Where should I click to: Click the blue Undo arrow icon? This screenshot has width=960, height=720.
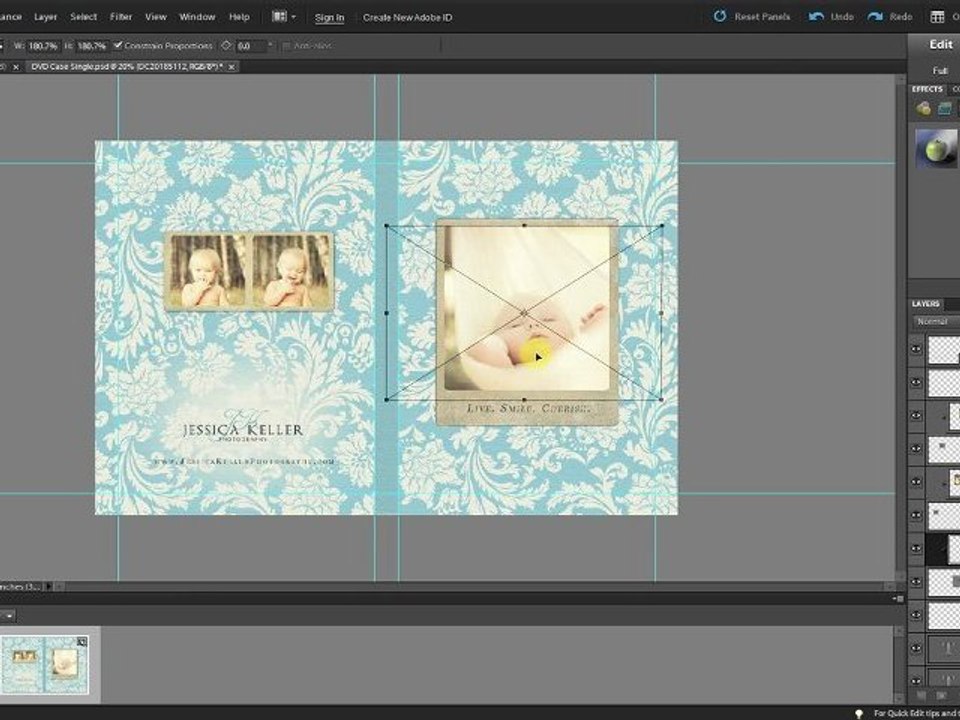[816, 17]
